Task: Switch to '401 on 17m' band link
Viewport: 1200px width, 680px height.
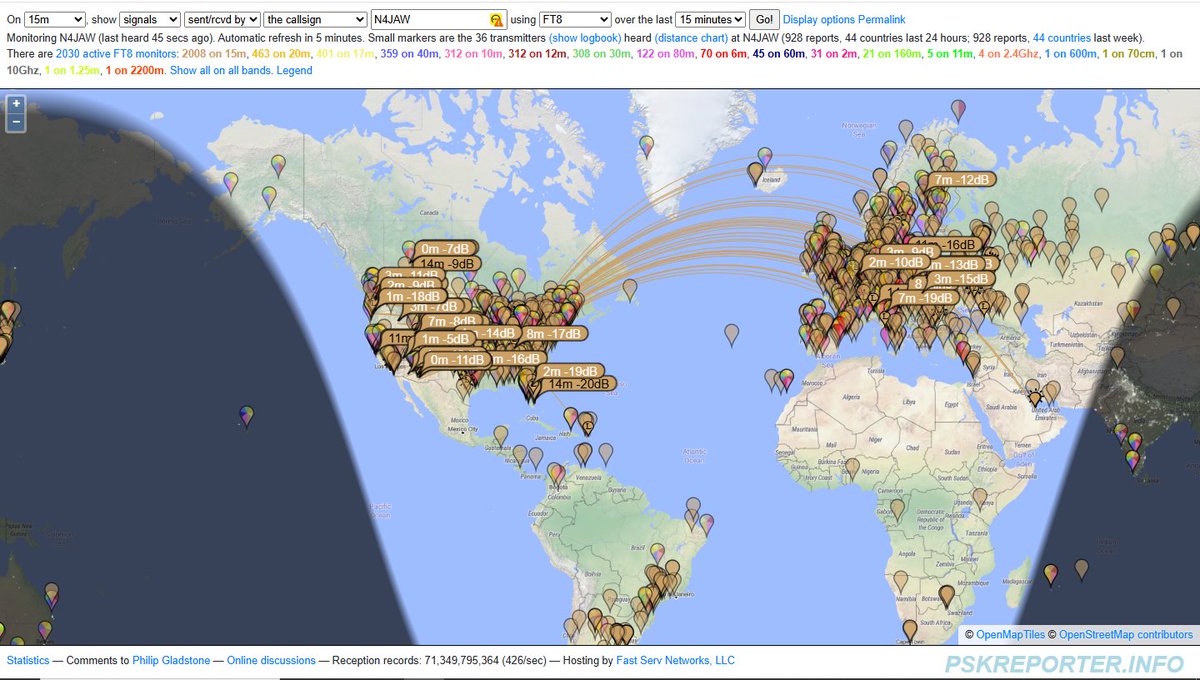Action: coord(345,54)
